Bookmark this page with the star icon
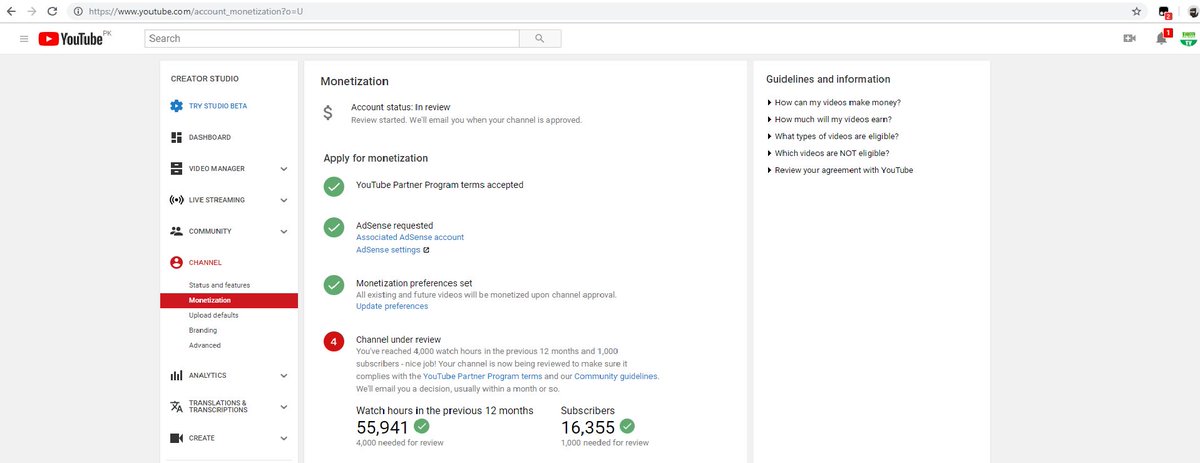 tap(1137, 11)
